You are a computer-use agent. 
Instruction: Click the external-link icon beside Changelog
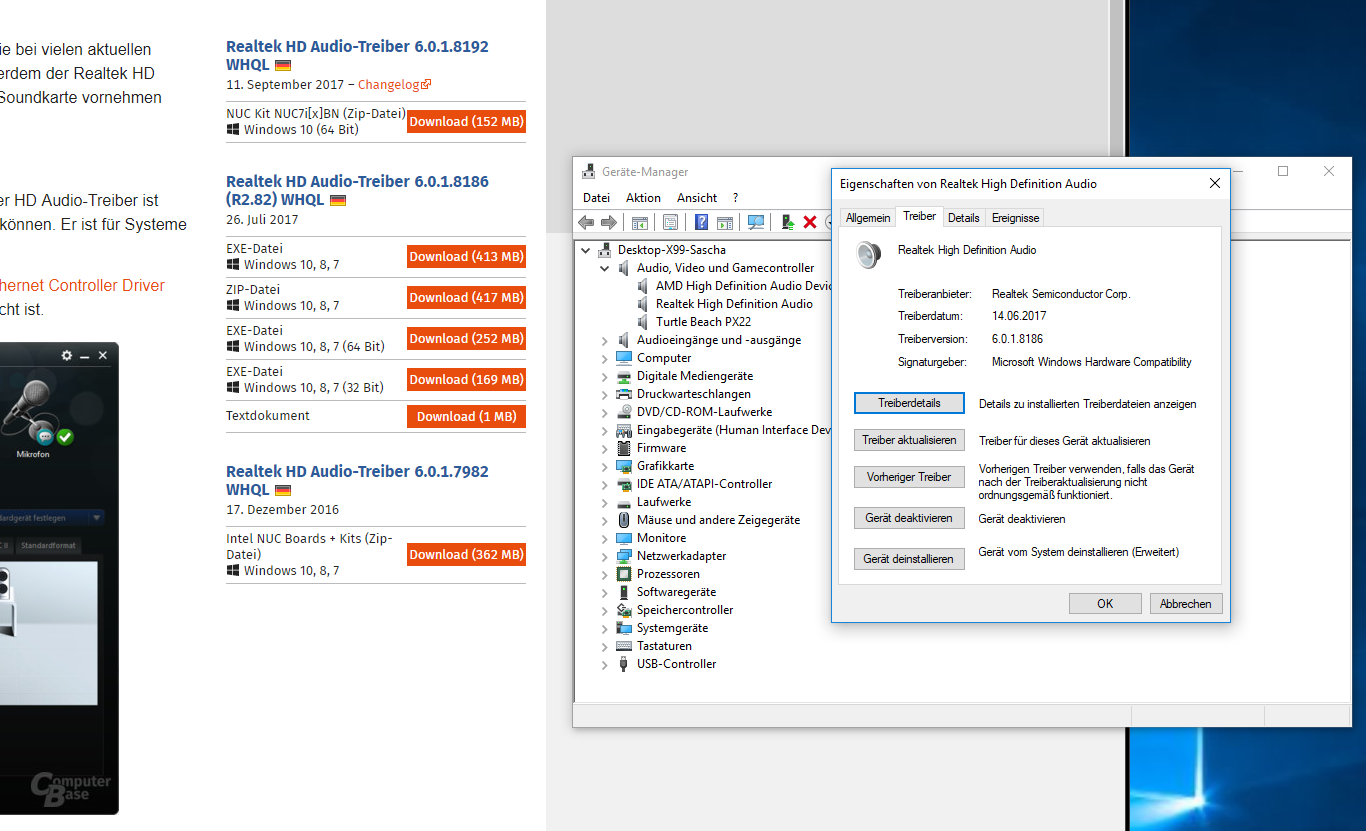tap(427, 85)
